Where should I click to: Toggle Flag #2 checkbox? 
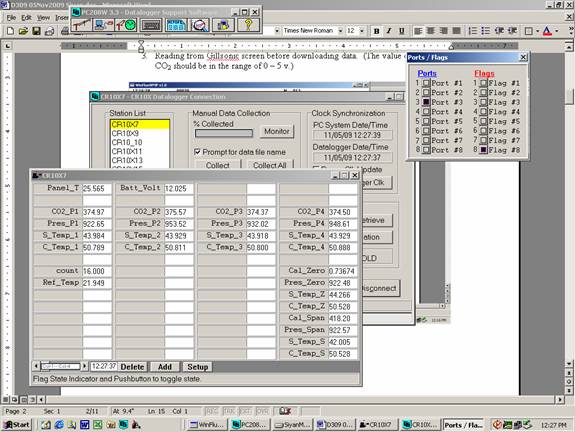pos(484,93)
